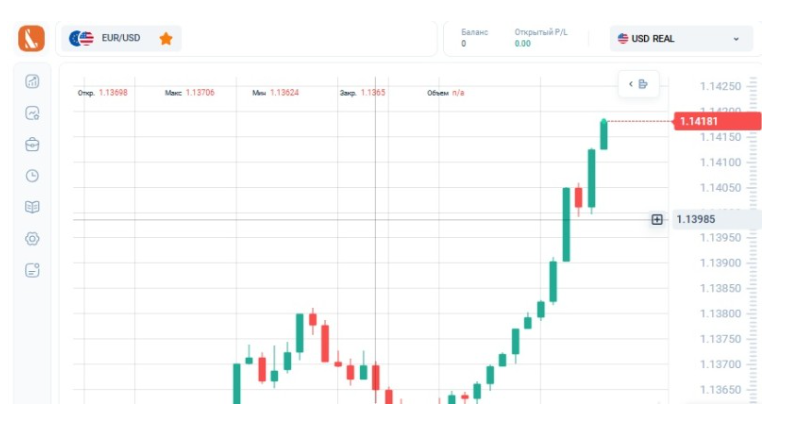The image size is (788, 426).
Task: Click the orange app logo icon
Action: (x=31, y=39)
